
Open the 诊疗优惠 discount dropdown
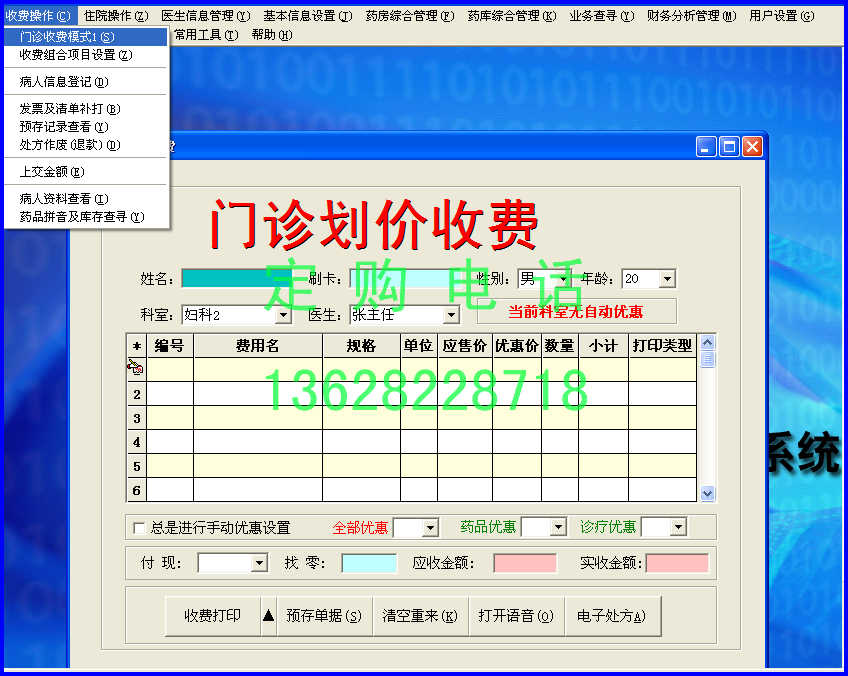pos(677,527)
